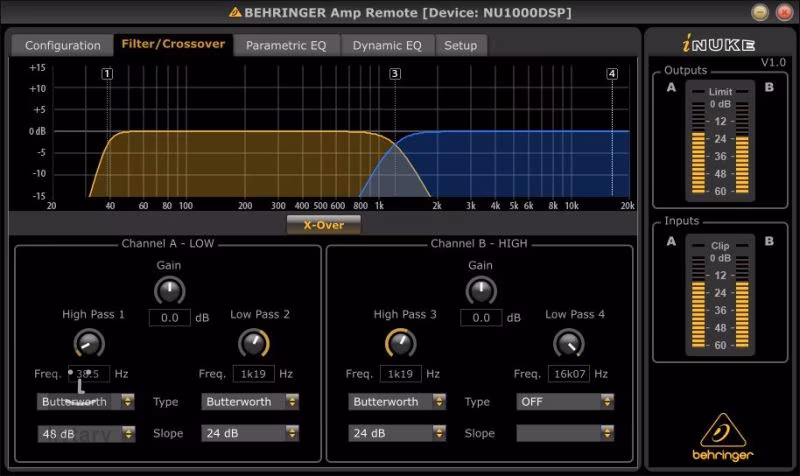Click filter marker 4 on the graph
Screen dimensions: 800x476
tap(612, 74)
